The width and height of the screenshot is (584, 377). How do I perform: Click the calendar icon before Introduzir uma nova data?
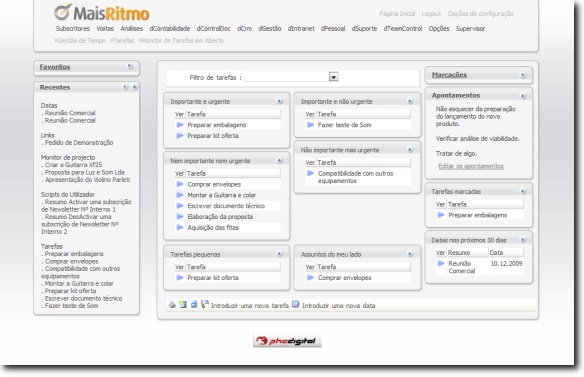(x=295, y=304)
